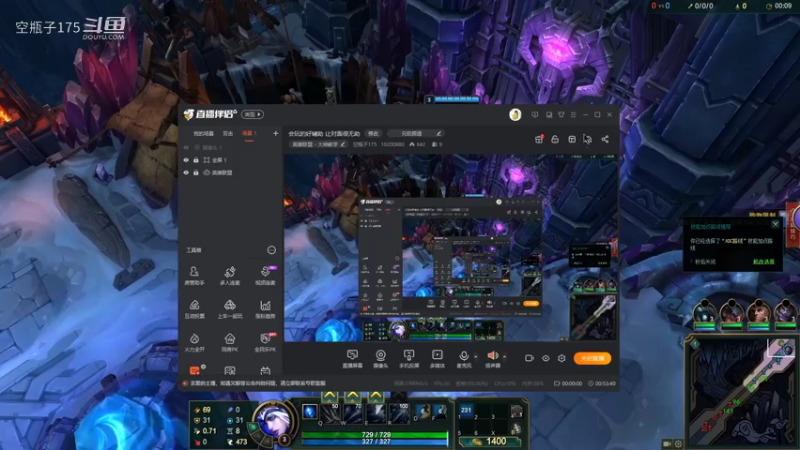Open the hamburger menu in title bar
The image size is (800, 450).
pos(573,115)
